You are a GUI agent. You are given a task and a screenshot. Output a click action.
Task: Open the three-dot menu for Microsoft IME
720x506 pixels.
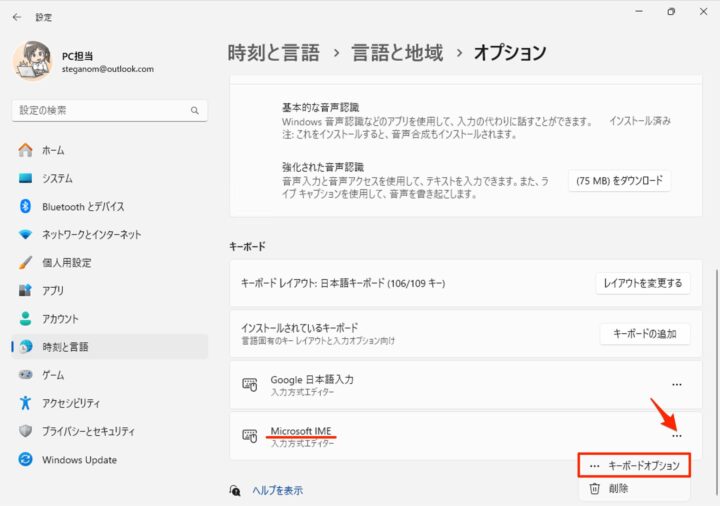pyautogui.click(x=677, y=436)
